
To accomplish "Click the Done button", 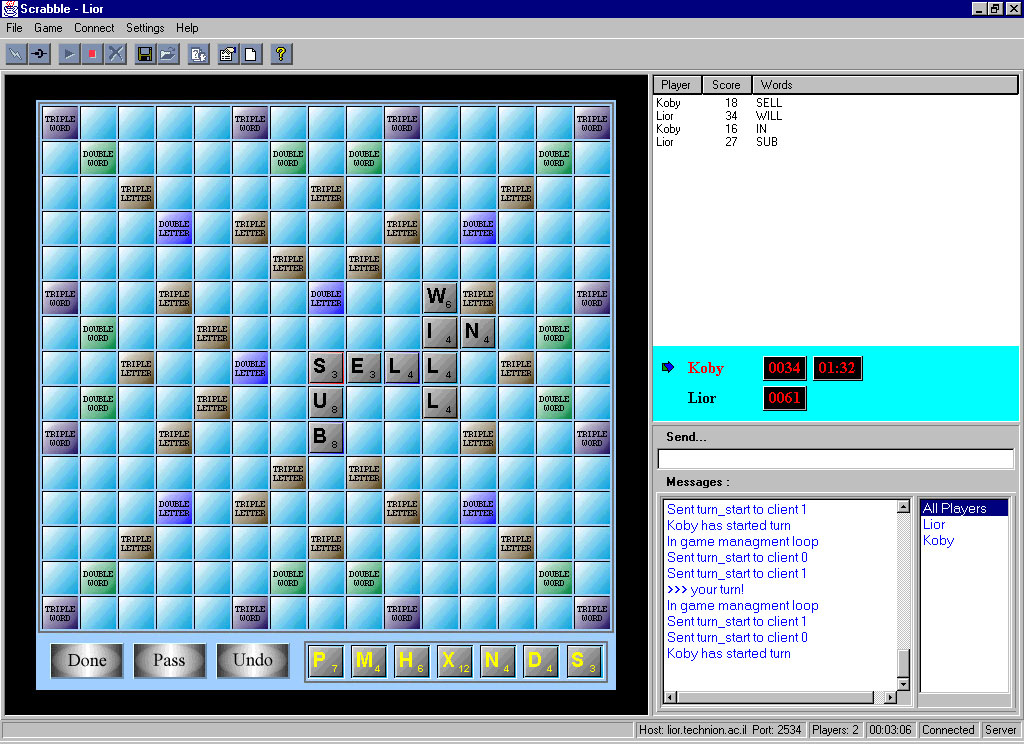I will (x=87, y=660).
